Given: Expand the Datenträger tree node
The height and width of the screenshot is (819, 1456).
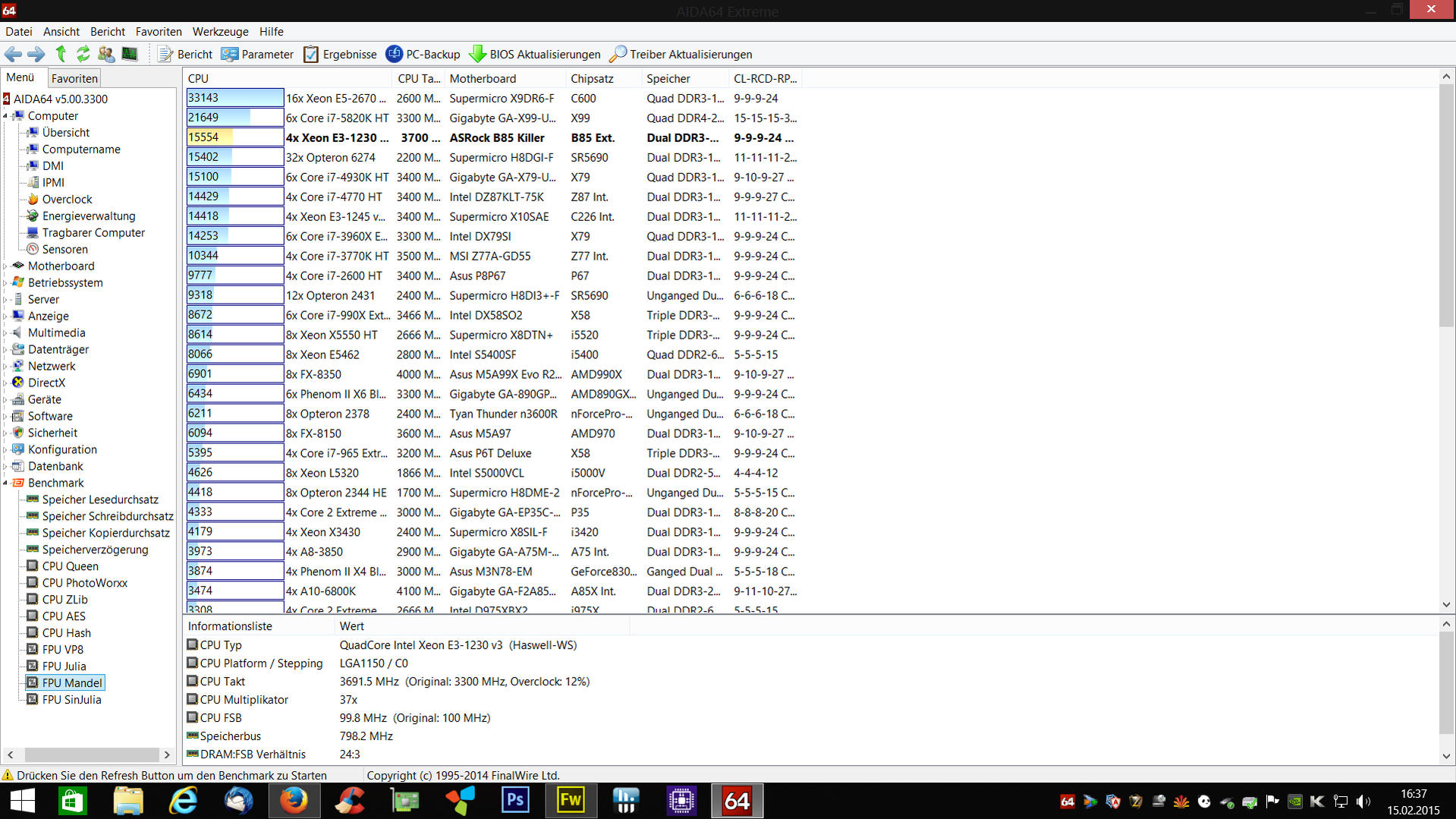Looking at the screenshot, I should [x=5, y=350].
